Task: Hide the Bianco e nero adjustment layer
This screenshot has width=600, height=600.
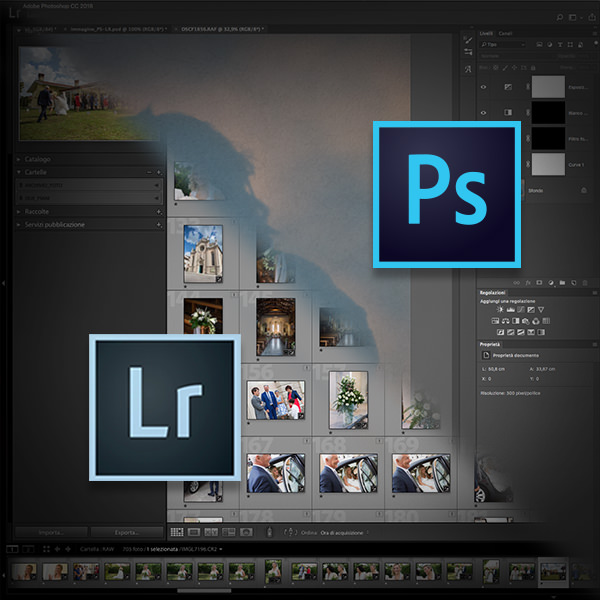Action: [x=483, y=113]
